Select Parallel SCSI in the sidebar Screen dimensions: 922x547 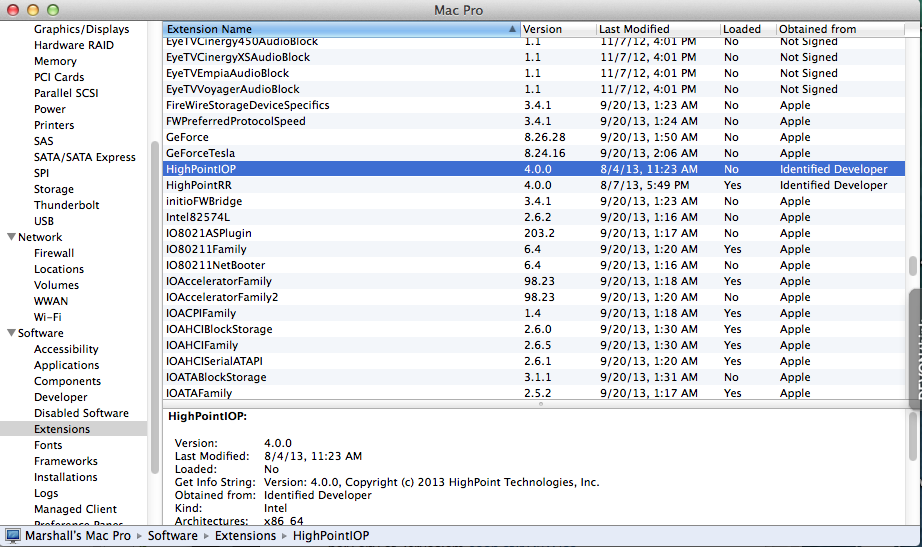66,93
